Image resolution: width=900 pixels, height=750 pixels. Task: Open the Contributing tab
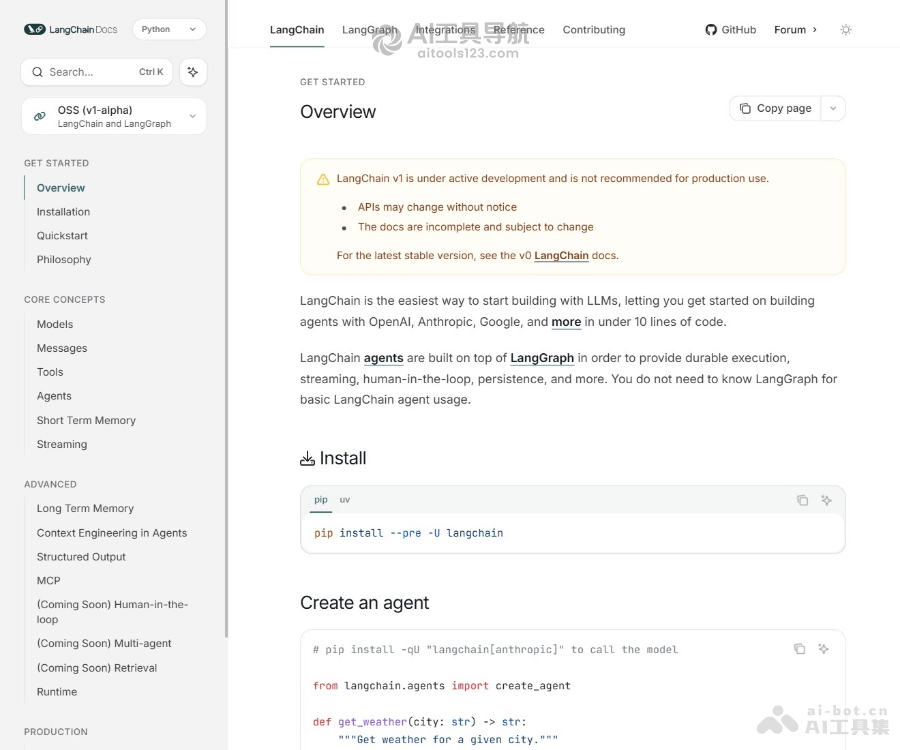(593, 30)
